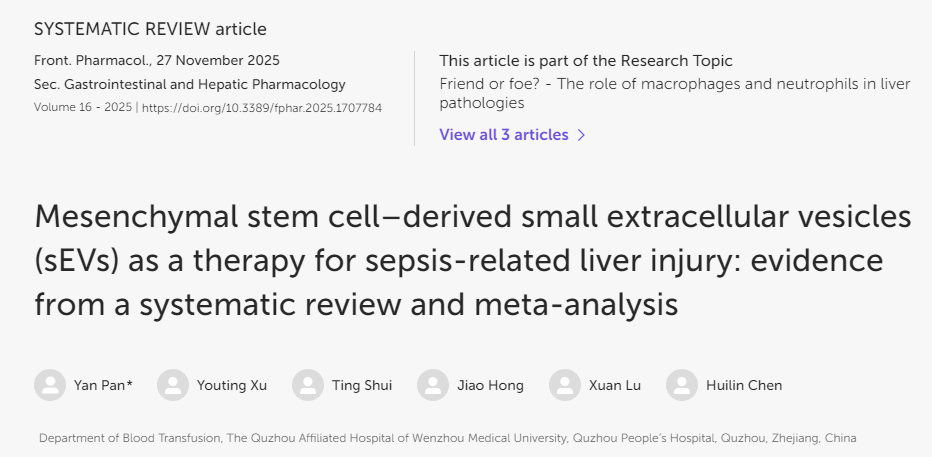Open the View all 3 articles link
This screenshot has width=932, height=457.
[x=504, y=135]
